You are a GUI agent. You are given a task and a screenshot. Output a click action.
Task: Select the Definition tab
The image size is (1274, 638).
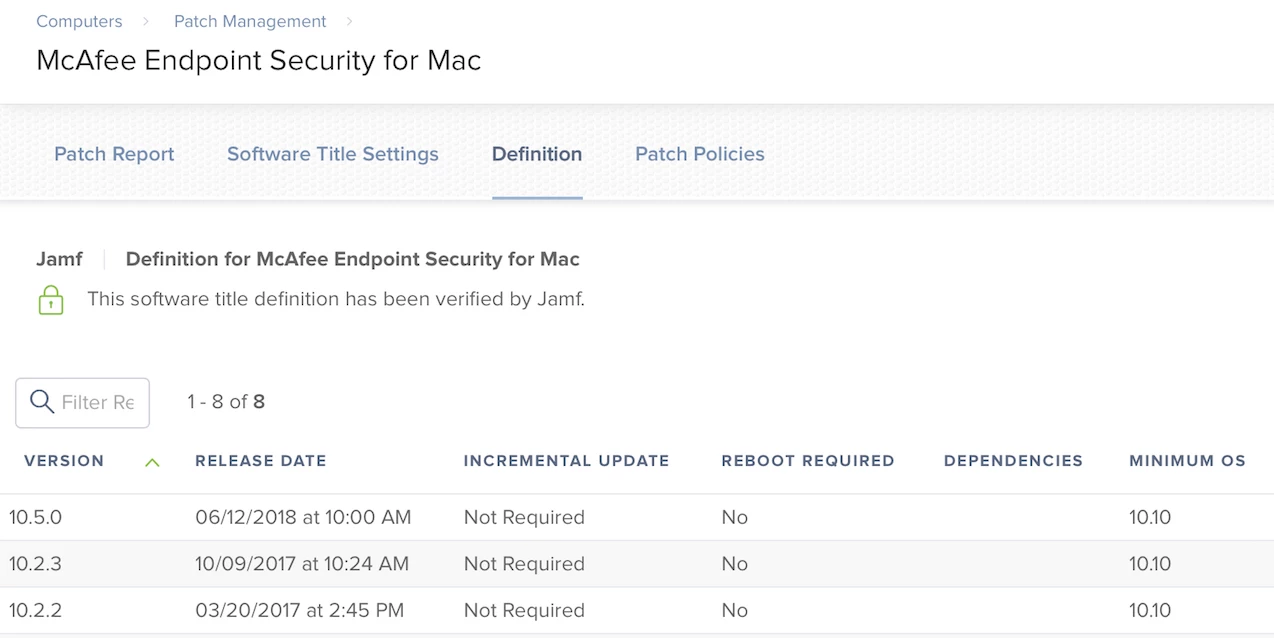coord(537,154)
